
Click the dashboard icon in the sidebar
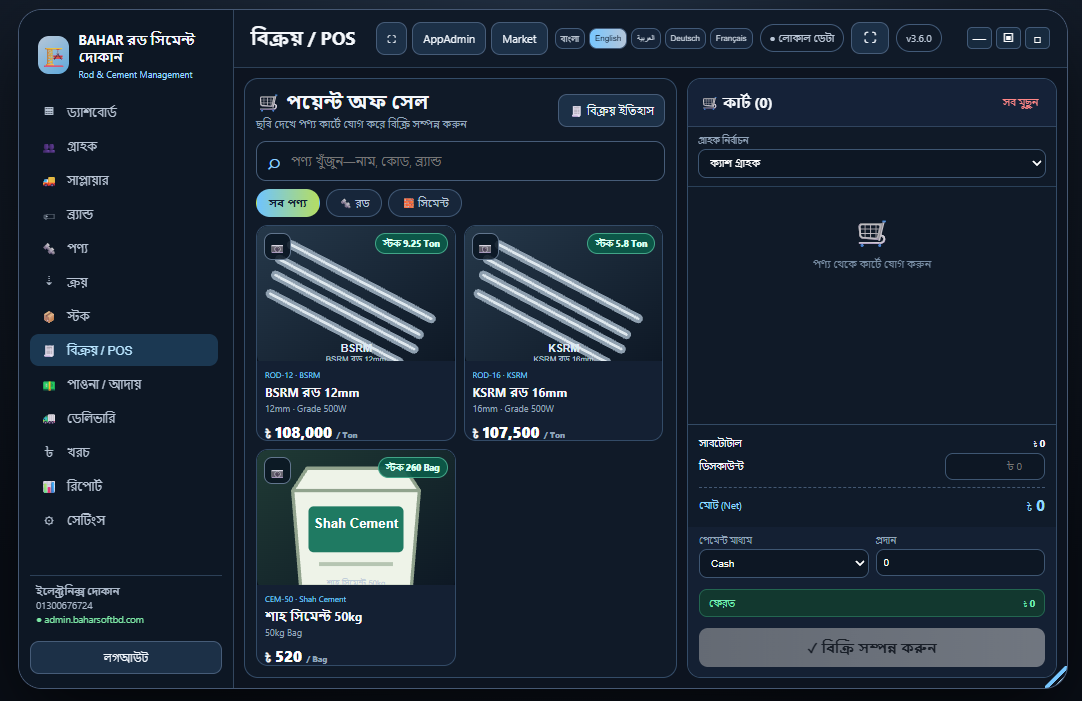point(49,112)
